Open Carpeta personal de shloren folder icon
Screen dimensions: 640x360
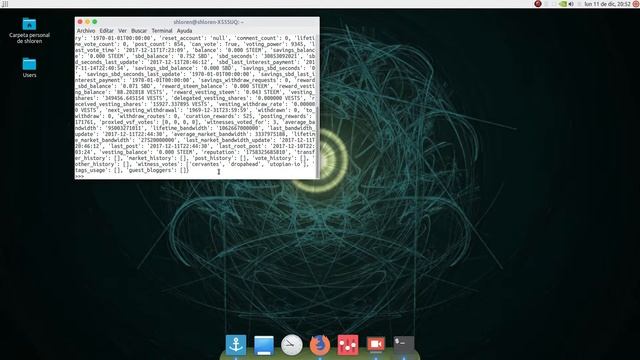click(x=29, y=31)
